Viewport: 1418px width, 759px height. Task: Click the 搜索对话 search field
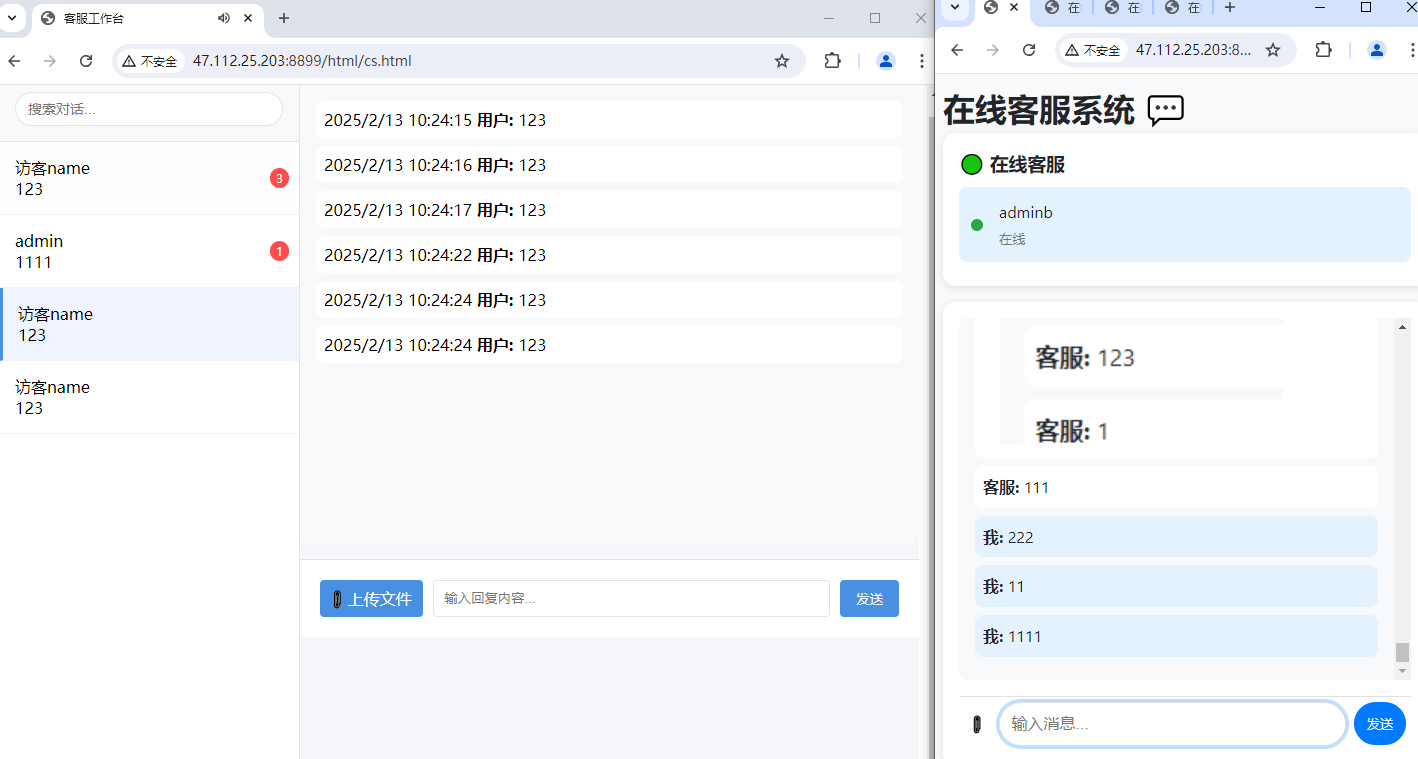[x=149, y=109]
